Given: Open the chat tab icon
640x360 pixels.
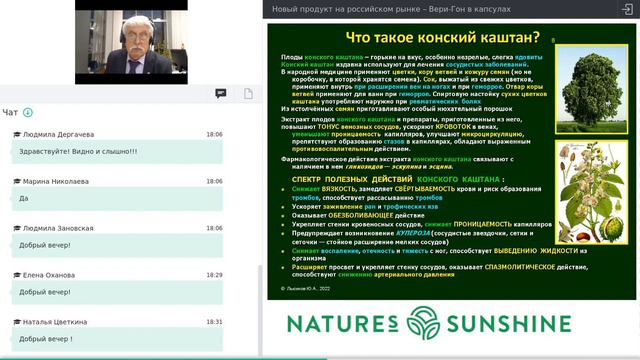Looking at the screenshot, I should [x=221, y=93].
